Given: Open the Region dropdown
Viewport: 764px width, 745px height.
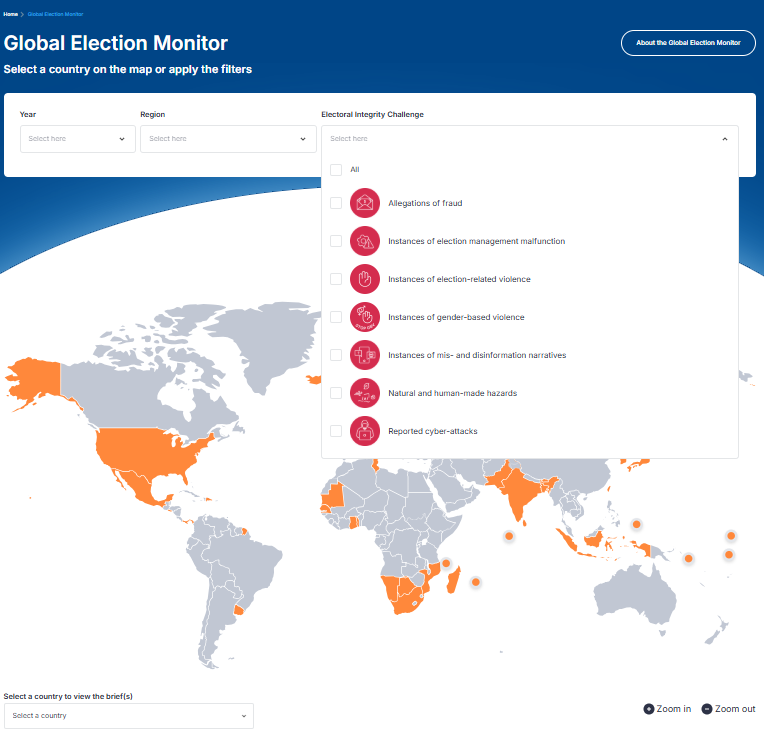Looking at the screenshot, I should coord(228,139).
